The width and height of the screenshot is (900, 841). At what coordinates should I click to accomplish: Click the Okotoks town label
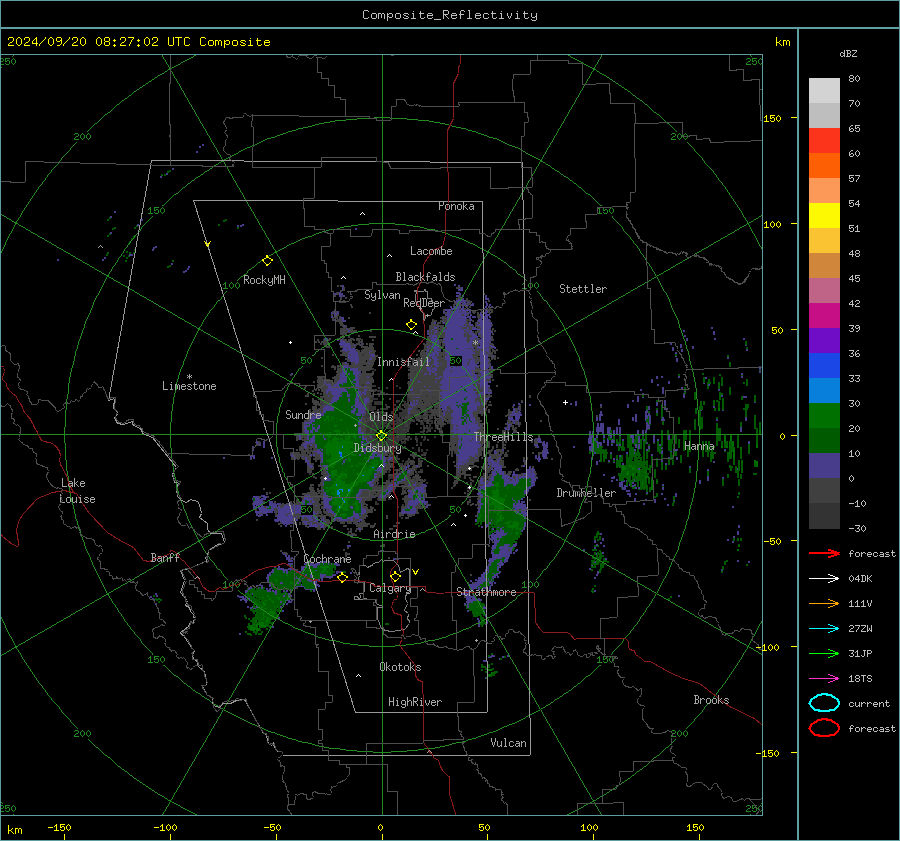[x=400, y=667]
